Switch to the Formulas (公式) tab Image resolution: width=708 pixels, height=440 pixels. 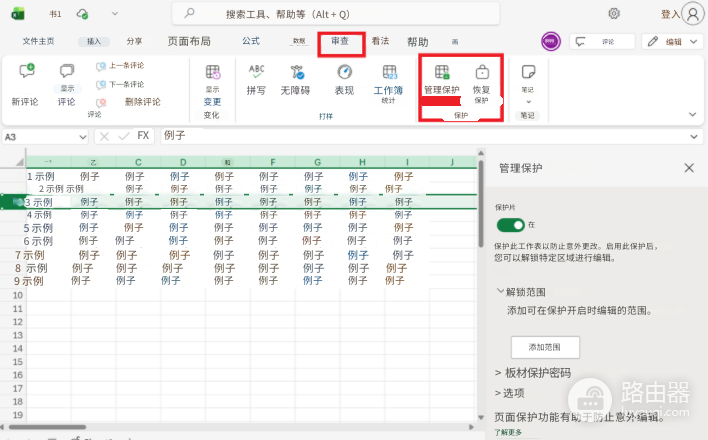(x=251, y=41)
